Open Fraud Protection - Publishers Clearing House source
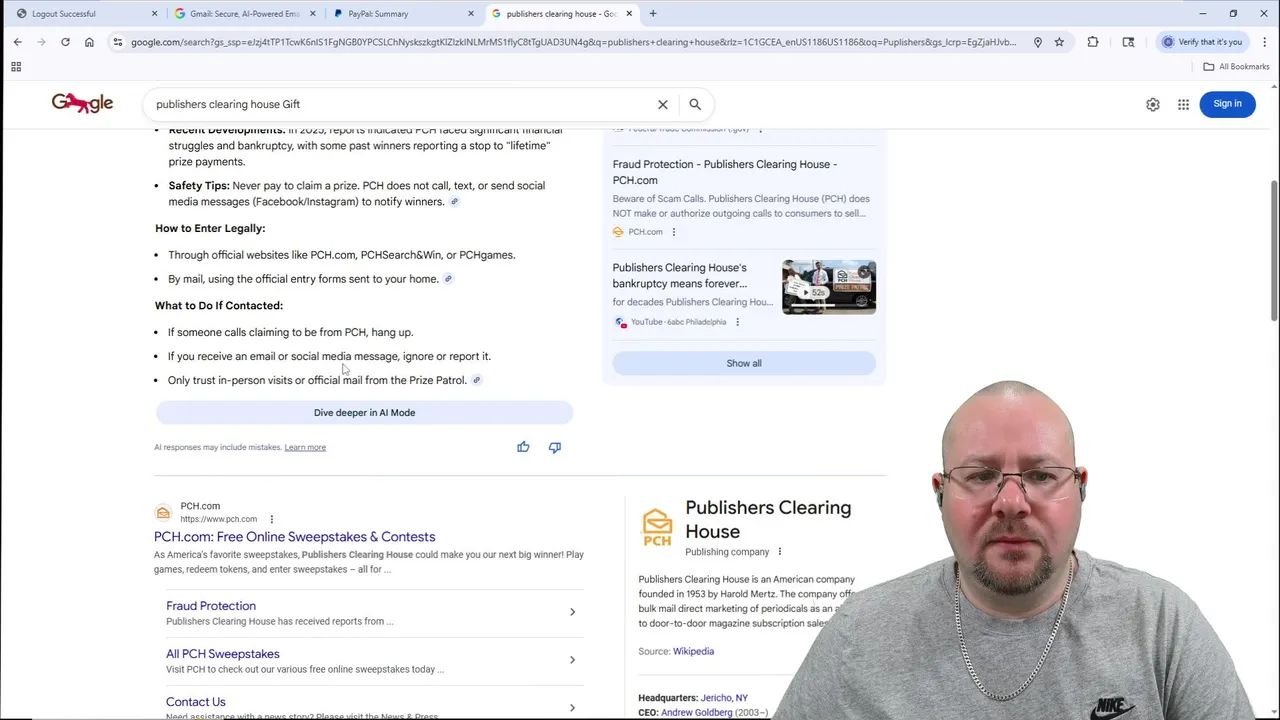The image size is (1280, 720). (x=725, y=172)
